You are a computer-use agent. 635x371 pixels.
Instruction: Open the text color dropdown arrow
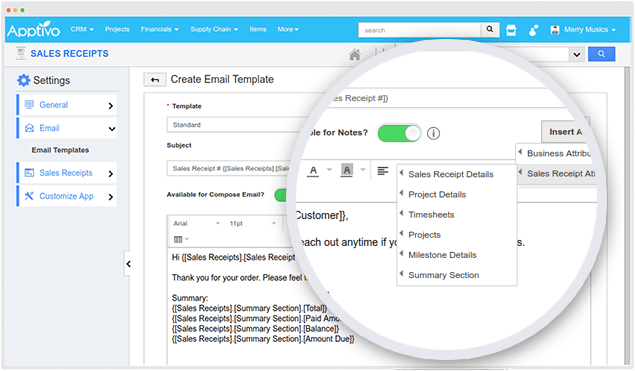point(329,170)
